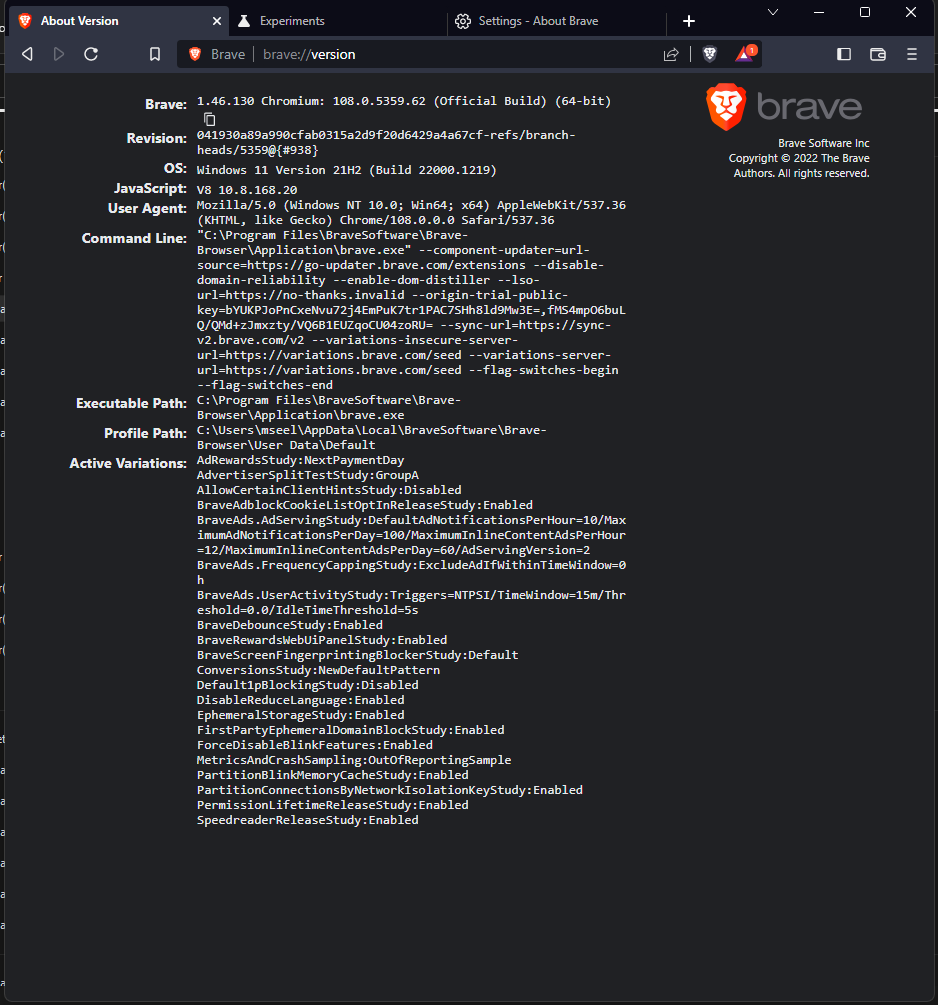Open the Brave Rewards triangle icon

click(745, 54)
